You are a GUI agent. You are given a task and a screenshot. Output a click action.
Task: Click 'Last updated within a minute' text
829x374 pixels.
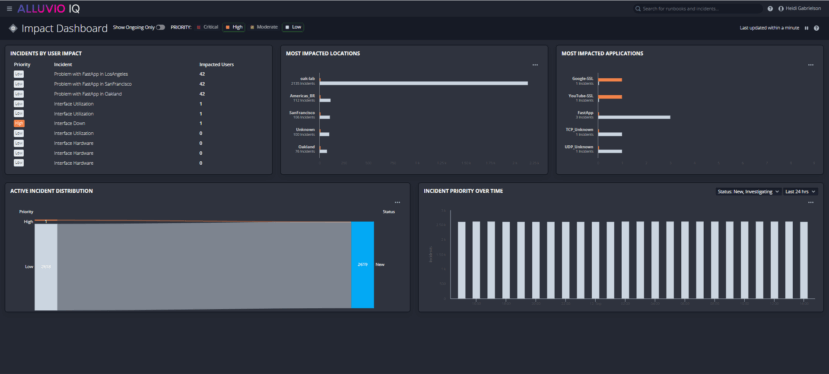769,28
